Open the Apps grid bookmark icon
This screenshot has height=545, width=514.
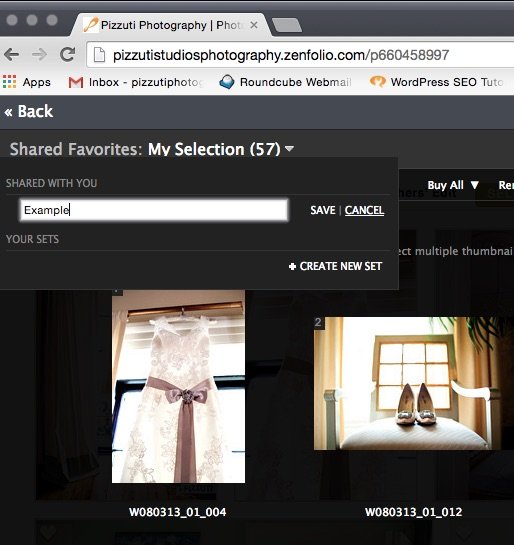(x=9, y=82)
